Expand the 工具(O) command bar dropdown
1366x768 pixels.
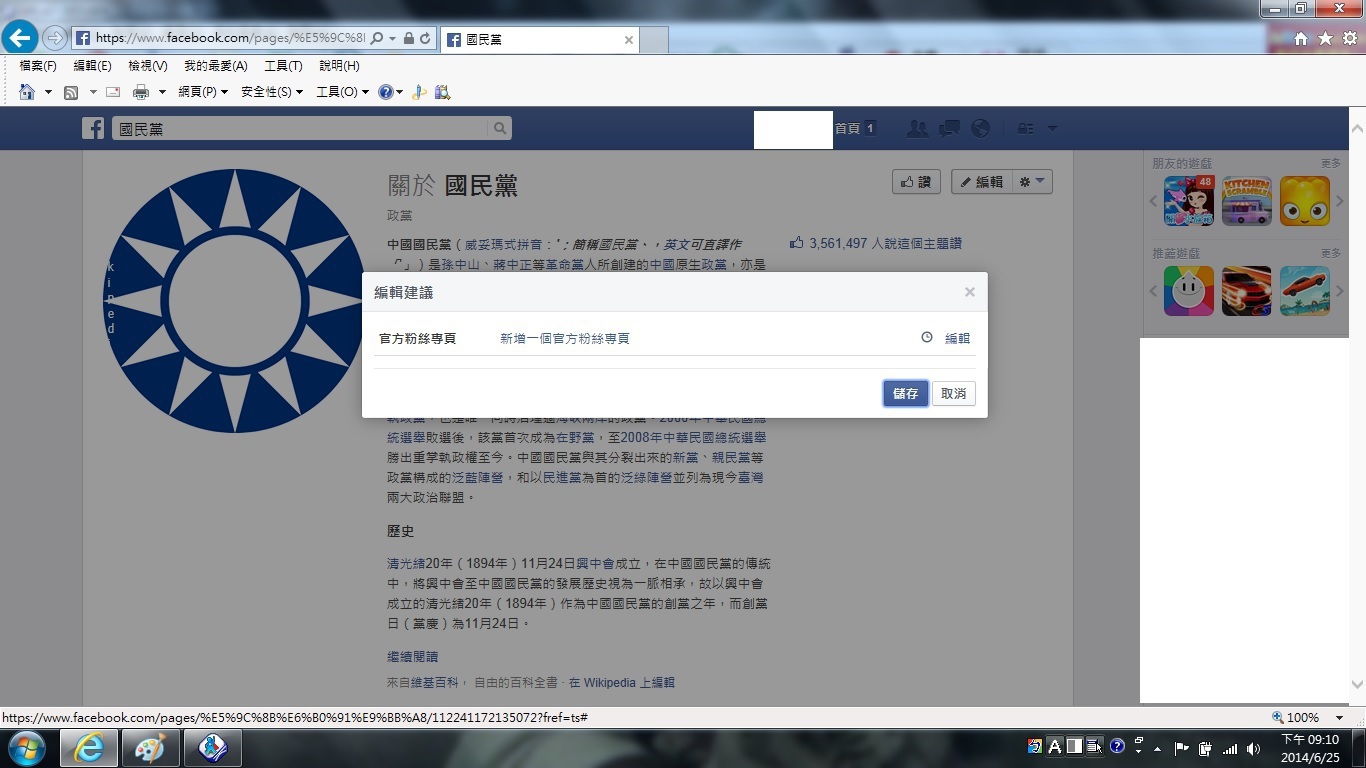[x=343, y=92]
